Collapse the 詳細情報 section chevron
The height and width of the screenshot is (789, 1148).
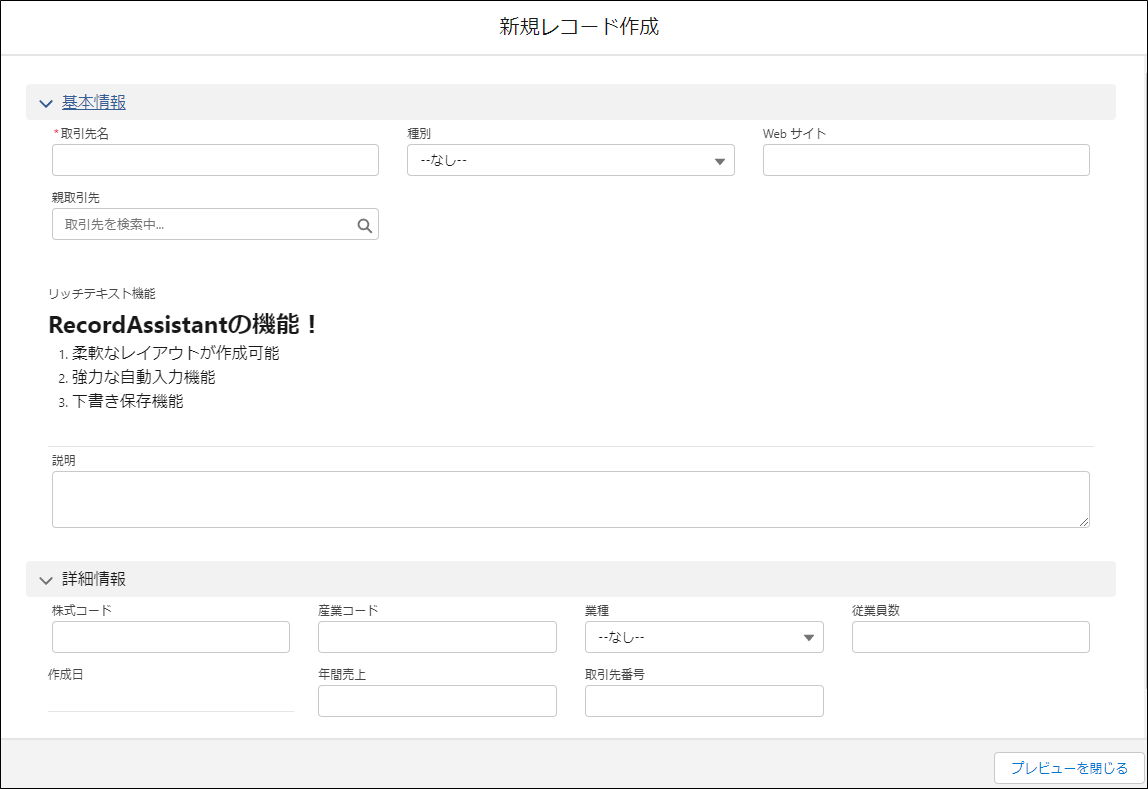click(x=46, y=580)
